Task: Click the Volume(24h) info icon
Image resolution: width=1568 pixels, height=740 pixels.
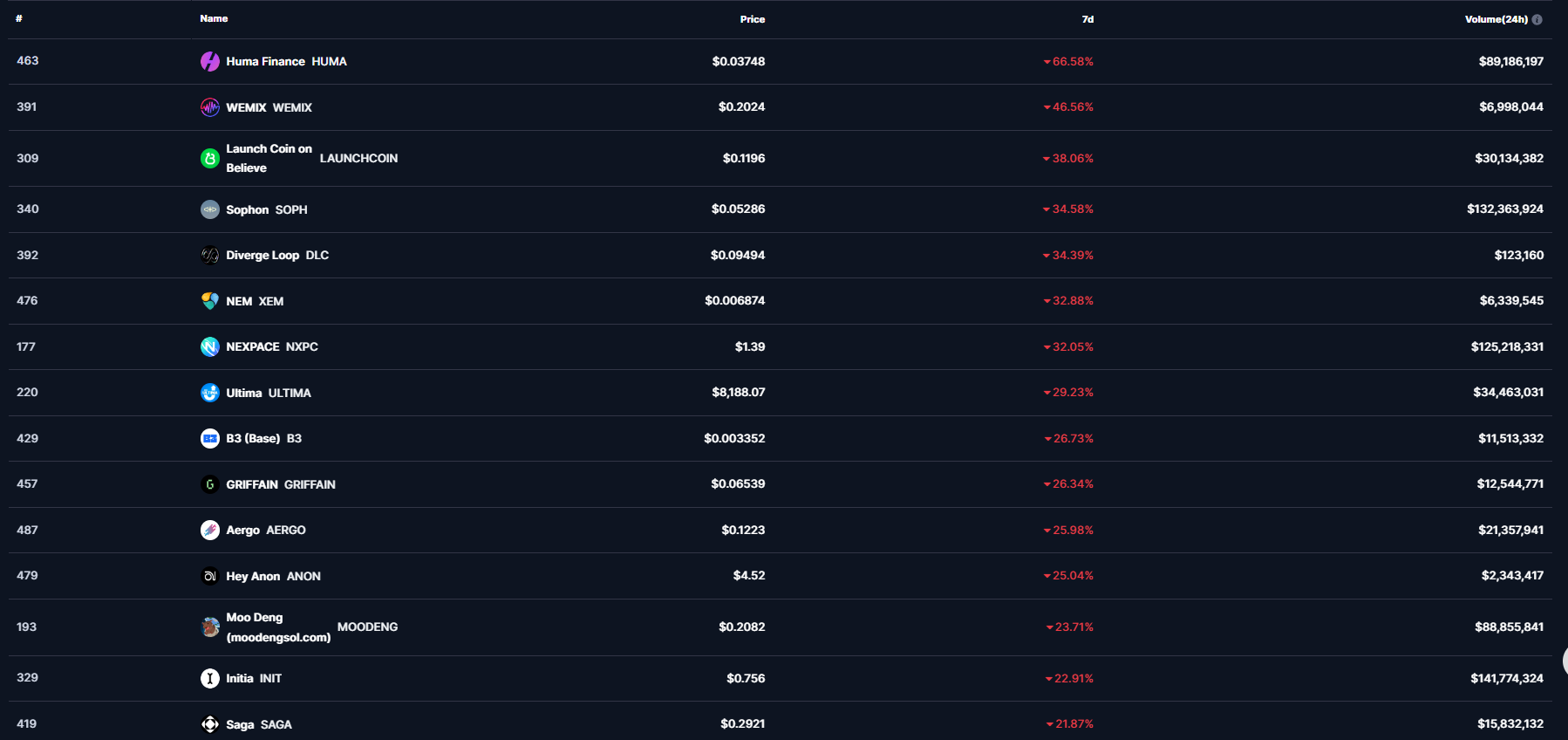Action: (1537, 19)
